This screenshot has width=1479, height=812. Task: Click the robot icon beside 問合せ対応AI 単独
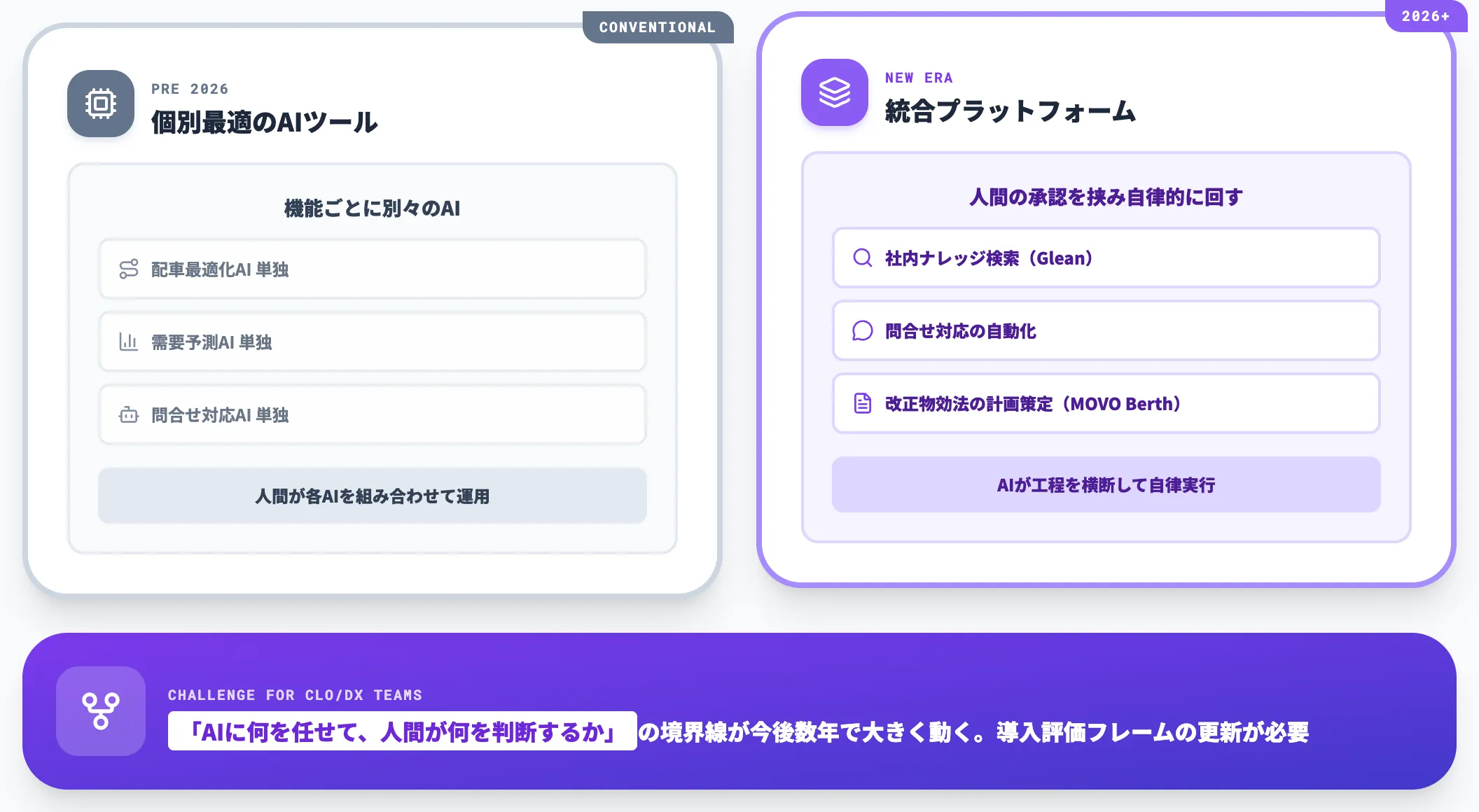tap(129, 415)
